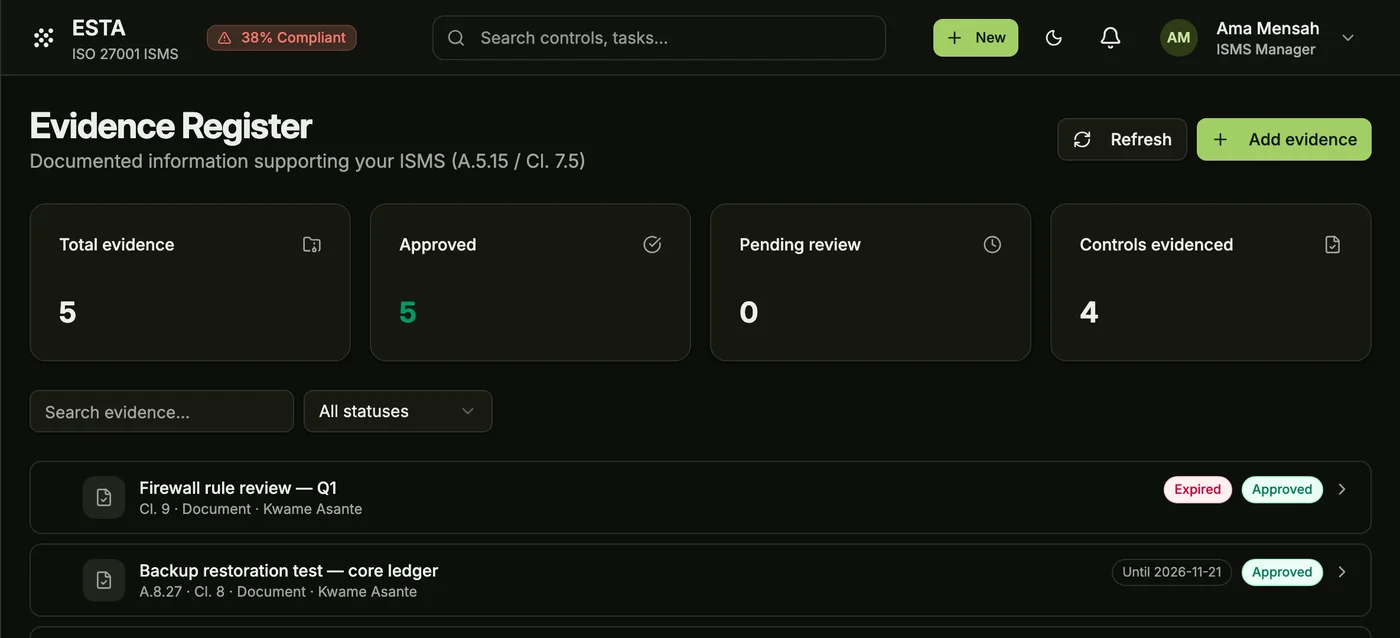Image resolution: width=1400 pixels, height=638 pixels.
Task: Click the Until 2026-11-21 validity tag
Action: pos(1172,572)
